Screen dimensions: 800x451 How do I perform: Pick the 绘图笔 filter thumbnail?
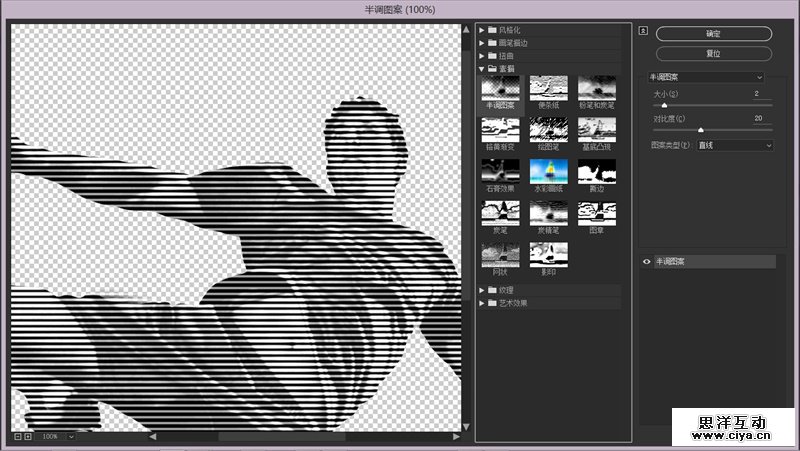[548, 128]
